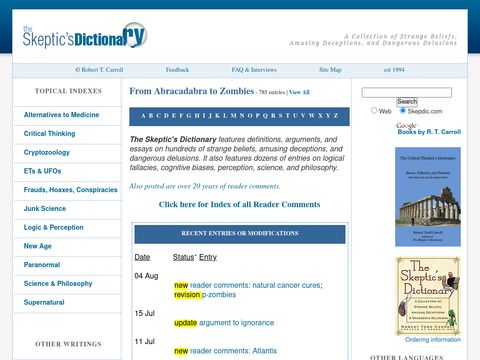Open Logic & Perception index
This screenshot has height=360, width=480.
click(53, 227)
